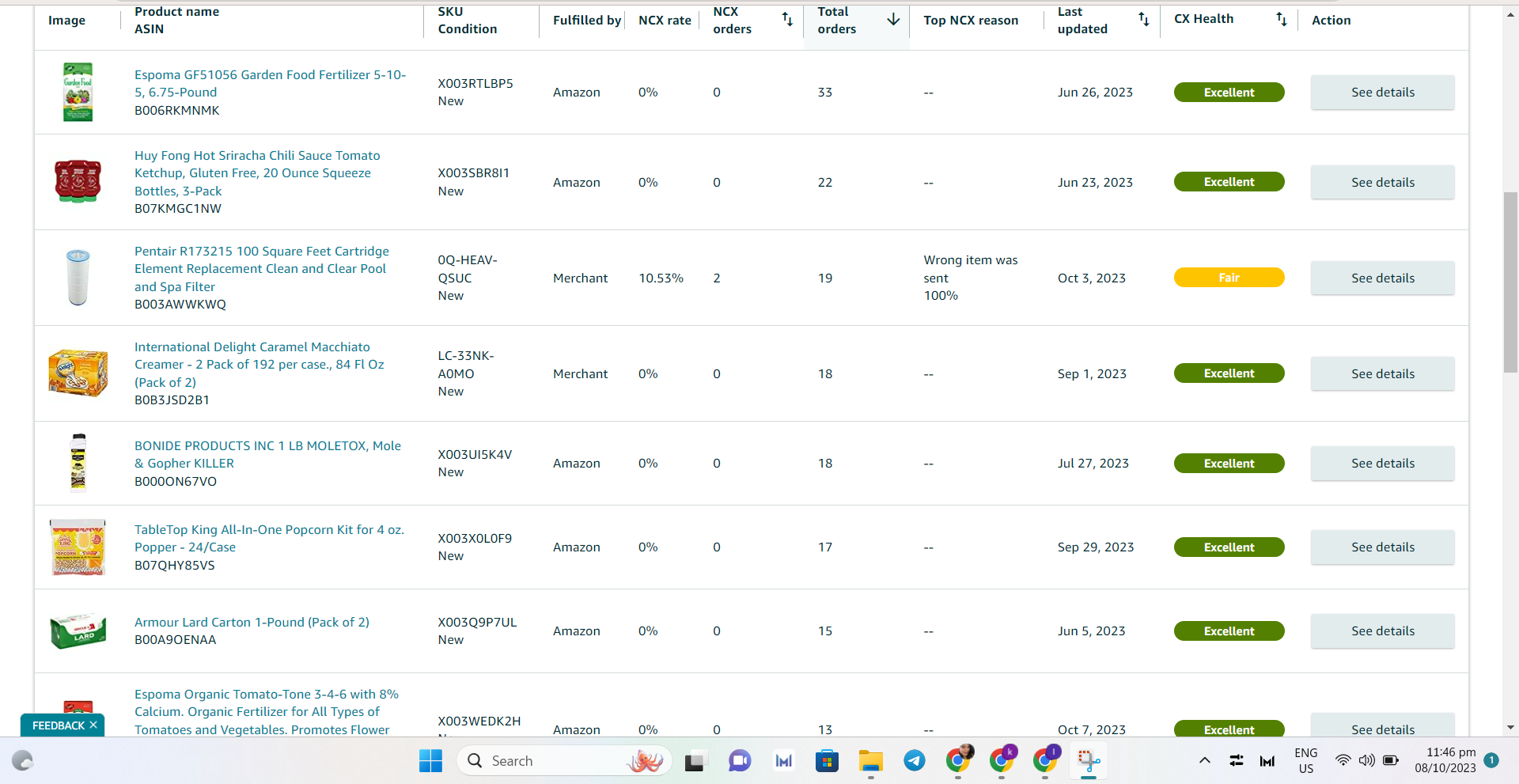Open TableTop King Popcorn Kit link

coord(269,539)
